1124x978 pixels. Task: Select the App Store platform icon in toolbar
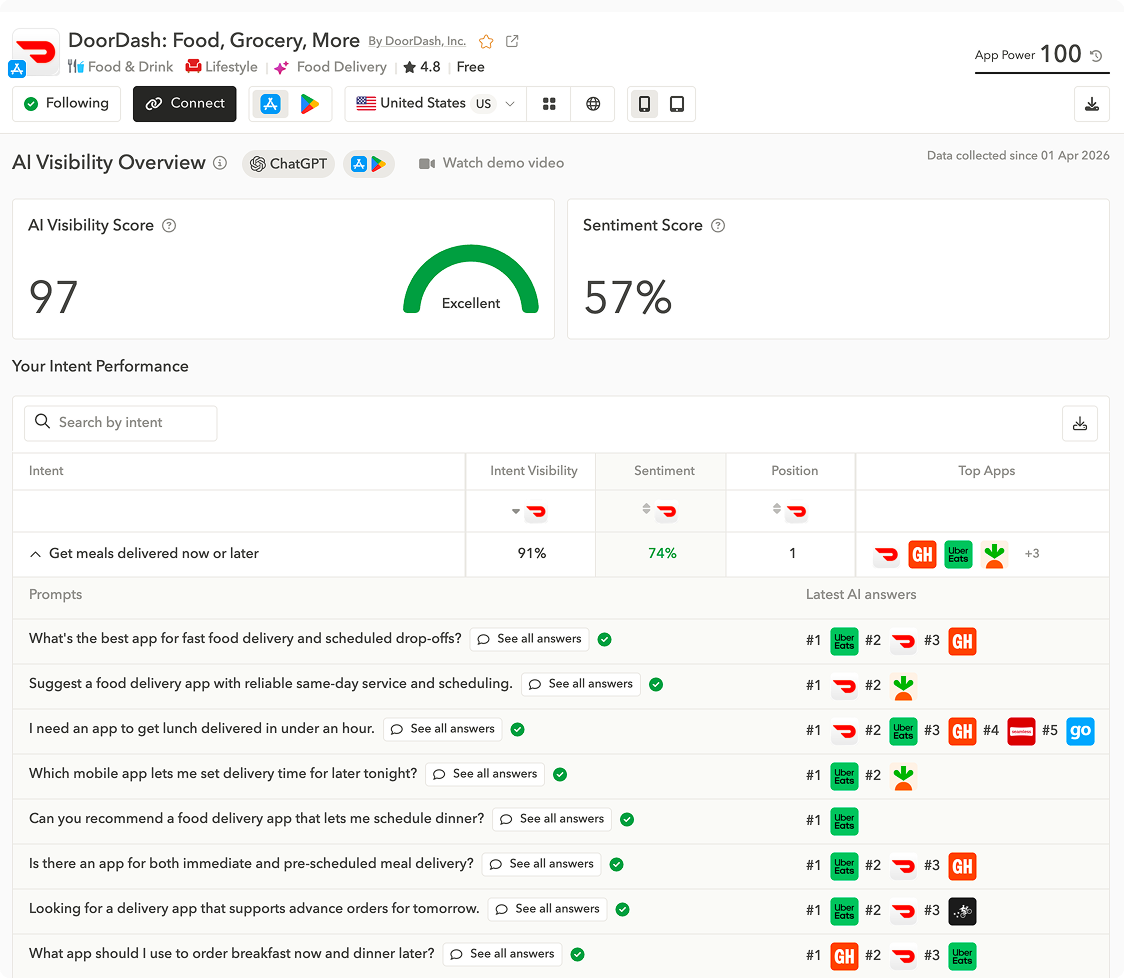[270, 104]
